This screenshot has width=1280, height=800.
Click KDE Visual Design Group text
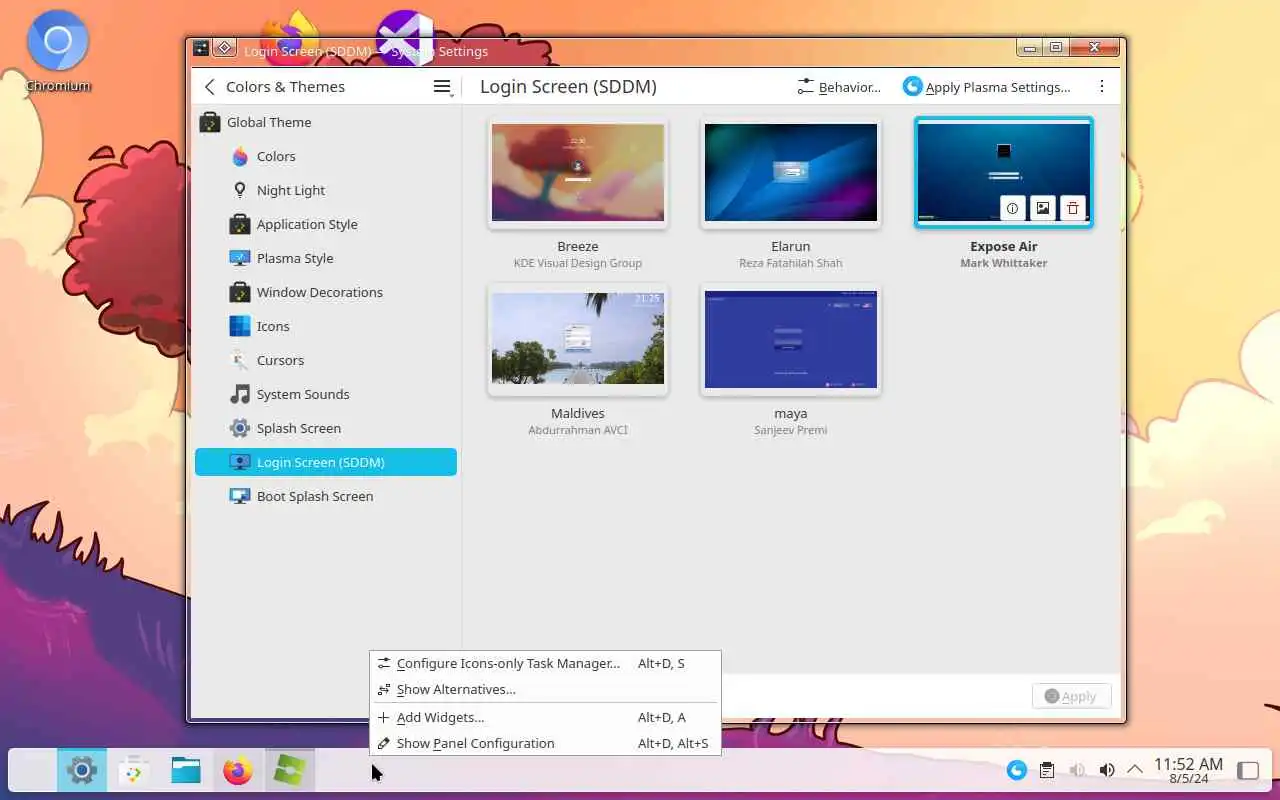coord(578,263)
